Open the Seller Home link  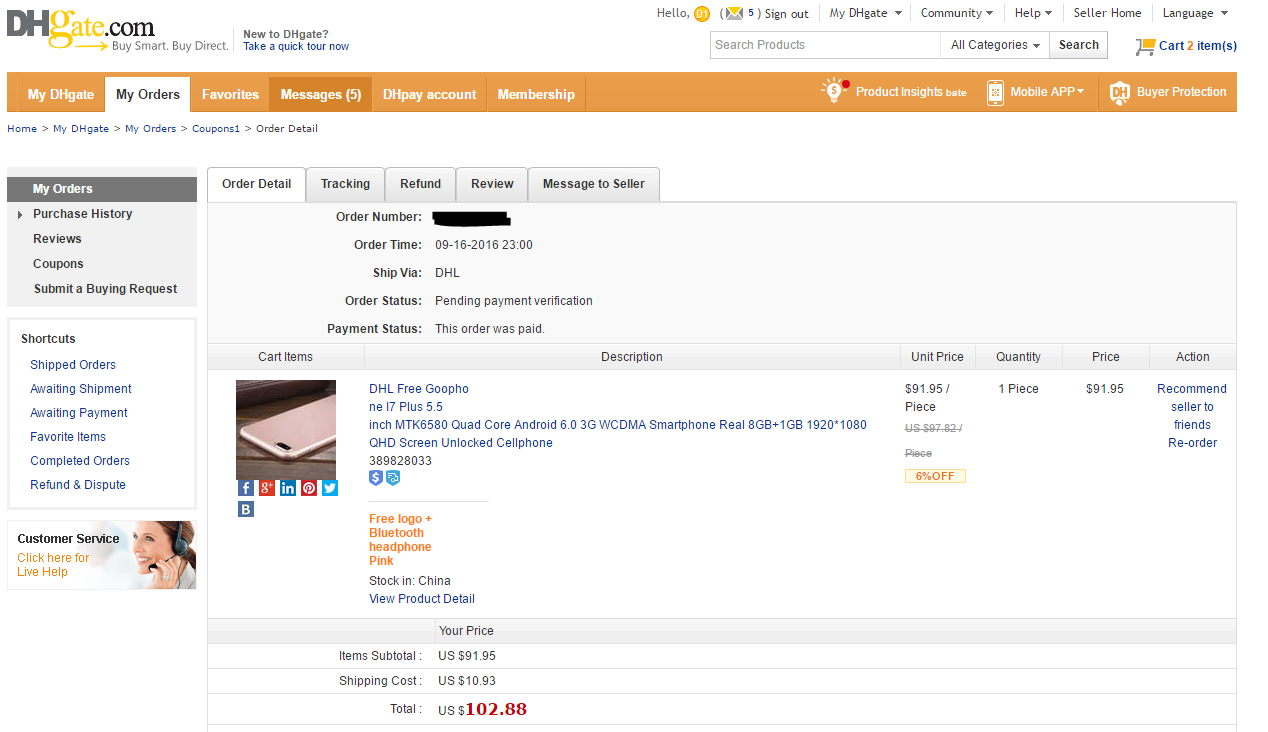coord(1108,13)
